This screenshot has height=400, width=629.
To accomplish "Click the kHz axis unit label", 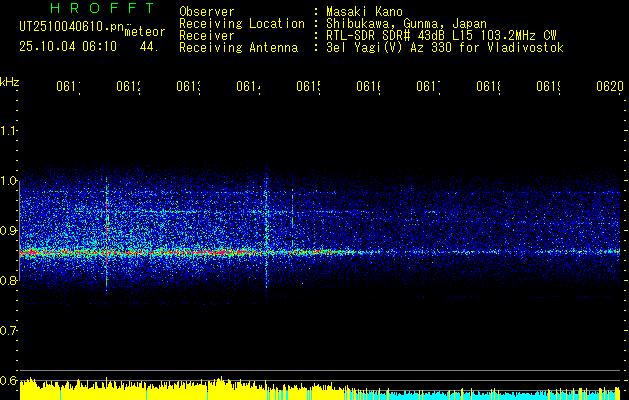I will [x=10, y=82].
